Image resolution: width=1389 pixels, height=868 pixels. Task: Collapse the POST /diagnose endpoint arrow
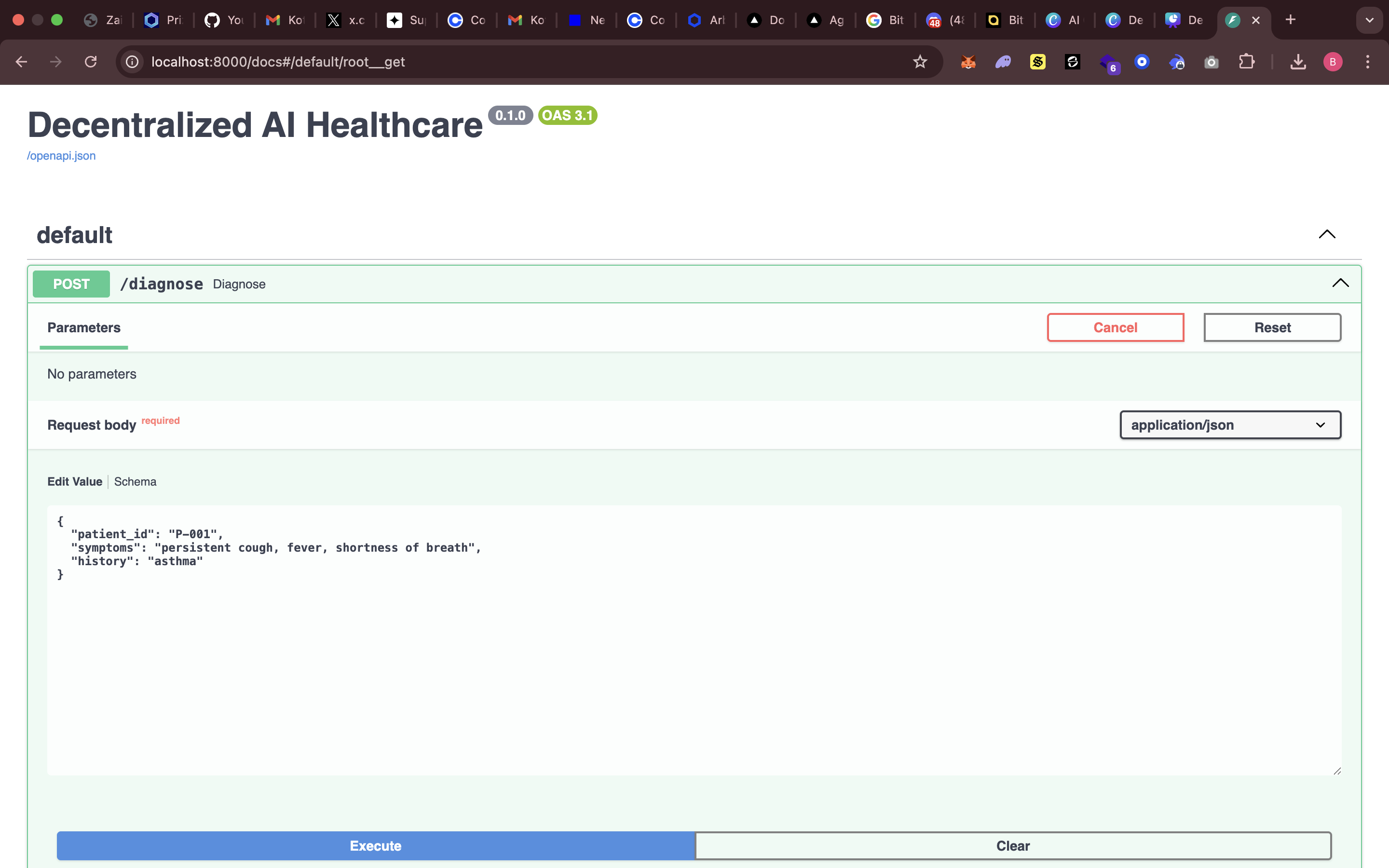pos(1340,283)
